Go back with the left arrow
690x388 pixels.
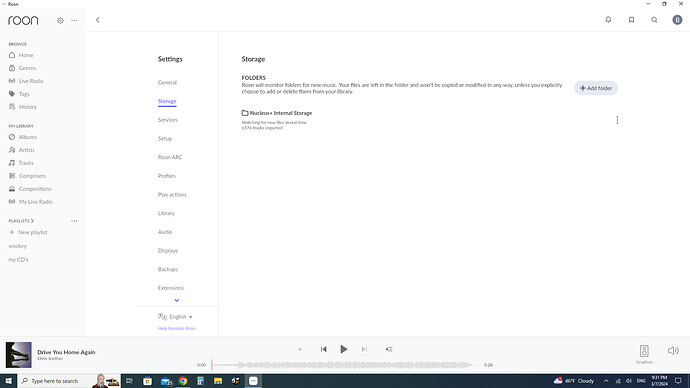tap(98, 20)
